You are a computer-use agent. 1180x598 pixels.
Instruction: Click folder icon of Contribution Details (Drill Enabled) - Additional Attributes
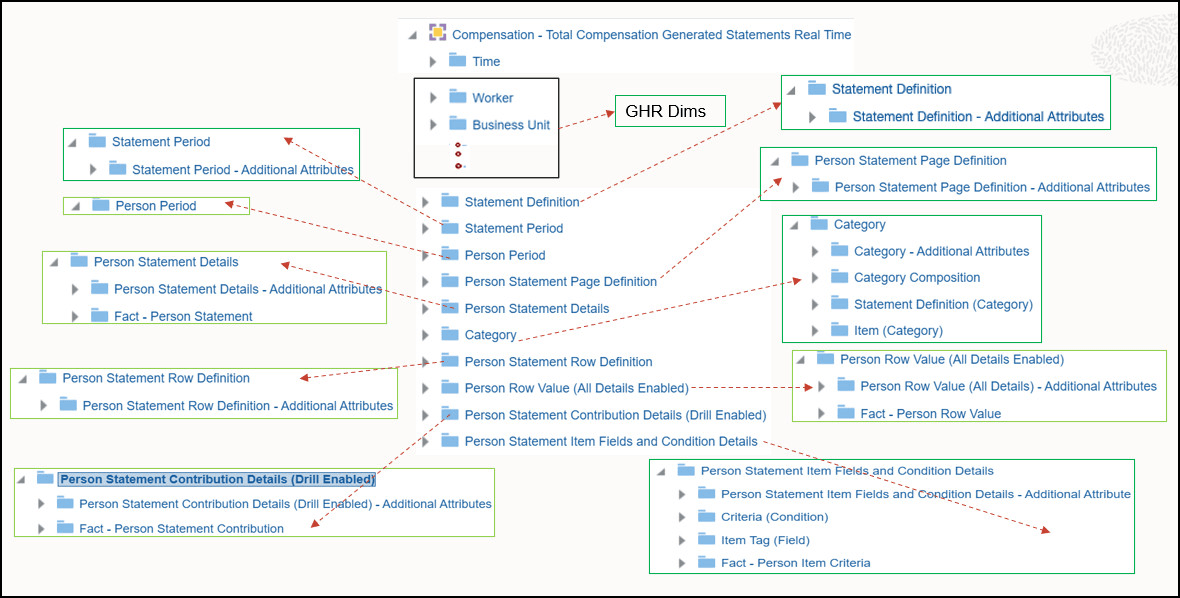(x=65, y=502)
